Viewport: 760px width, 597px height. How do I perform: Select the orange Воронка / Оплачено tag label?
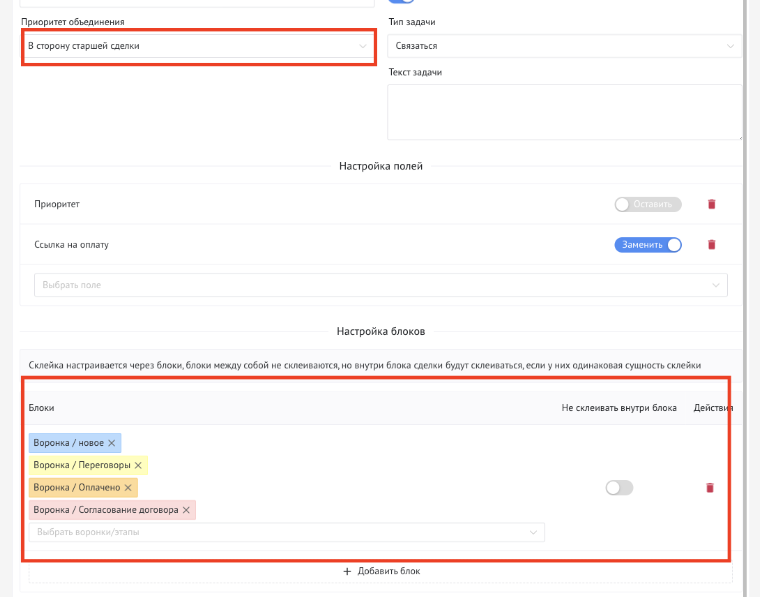click(x=76, y=488)
